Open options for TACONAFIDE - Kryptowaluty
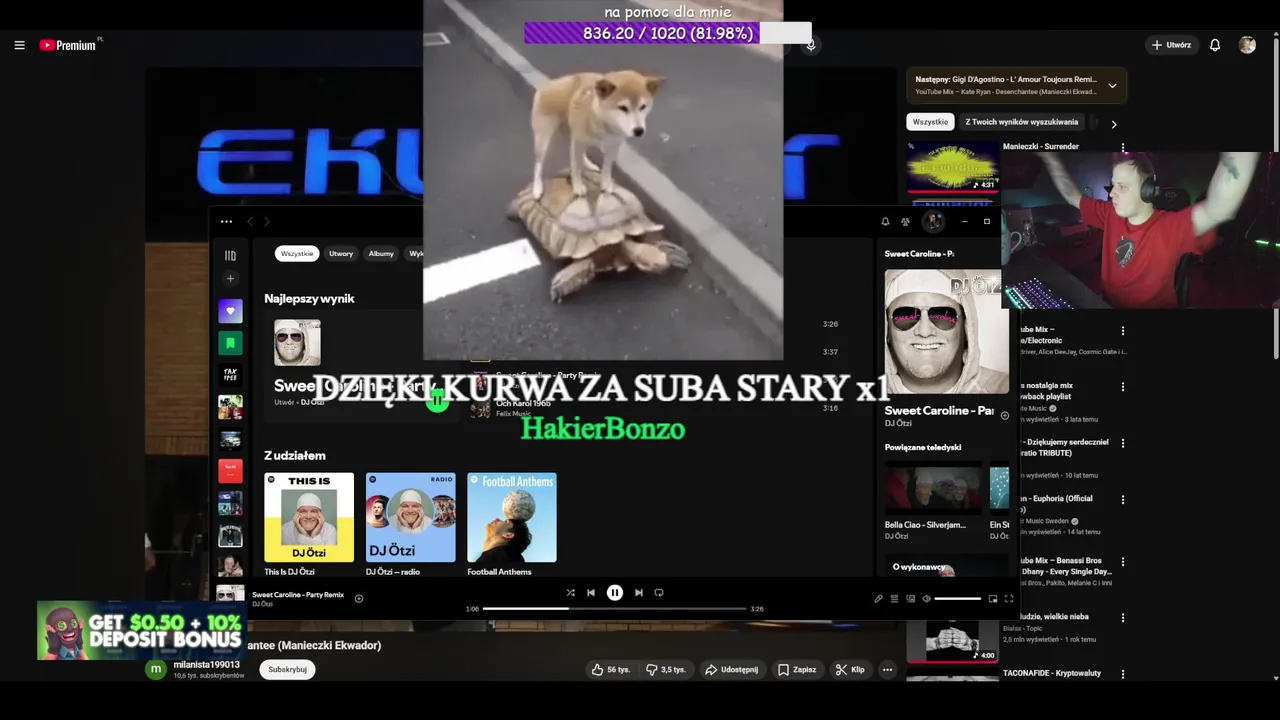Image resolution: width=1280 pixels, height=720 pixels. tap(1123, 674)
